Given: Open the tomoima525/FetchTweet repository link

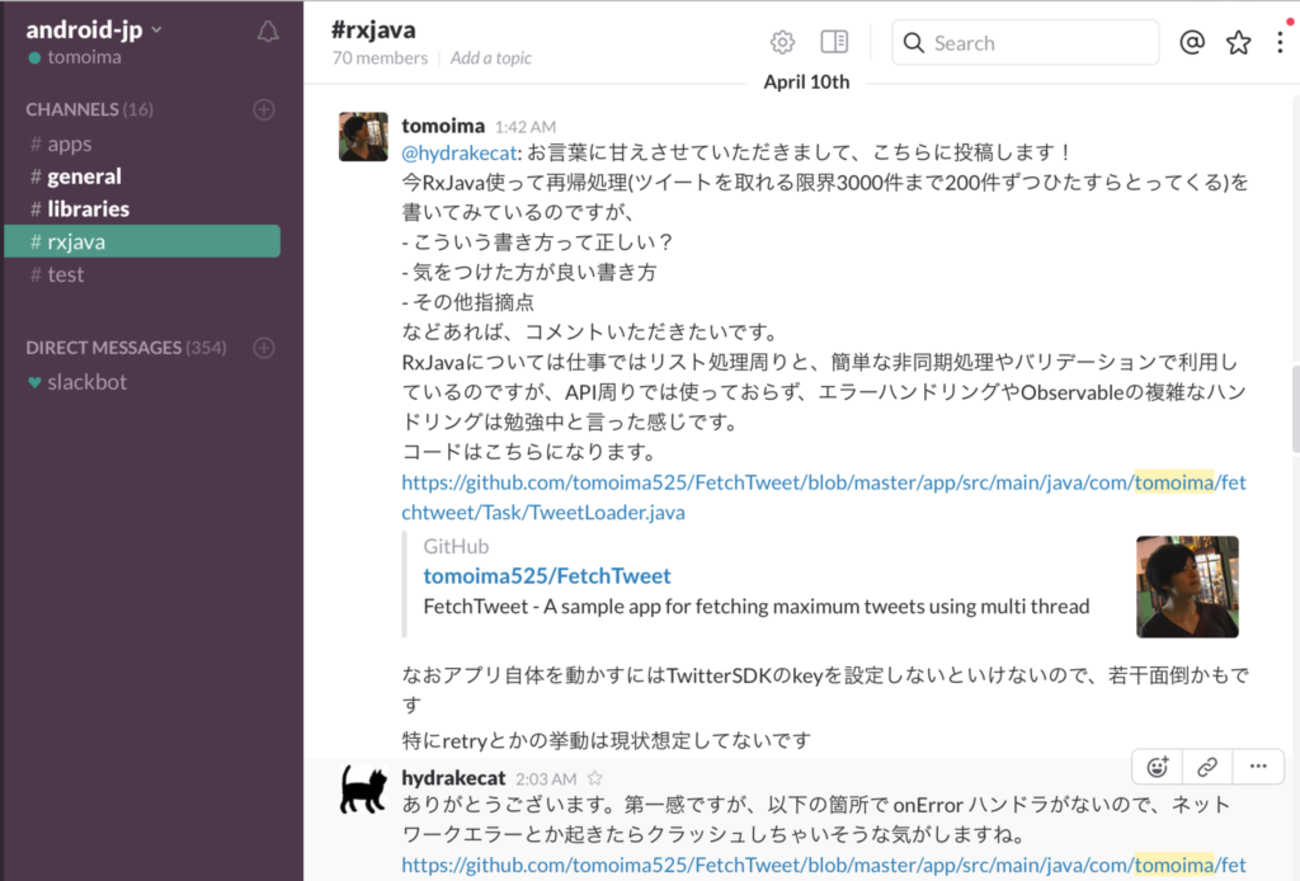Looking at the screenshot, I should tap(547, 576).
